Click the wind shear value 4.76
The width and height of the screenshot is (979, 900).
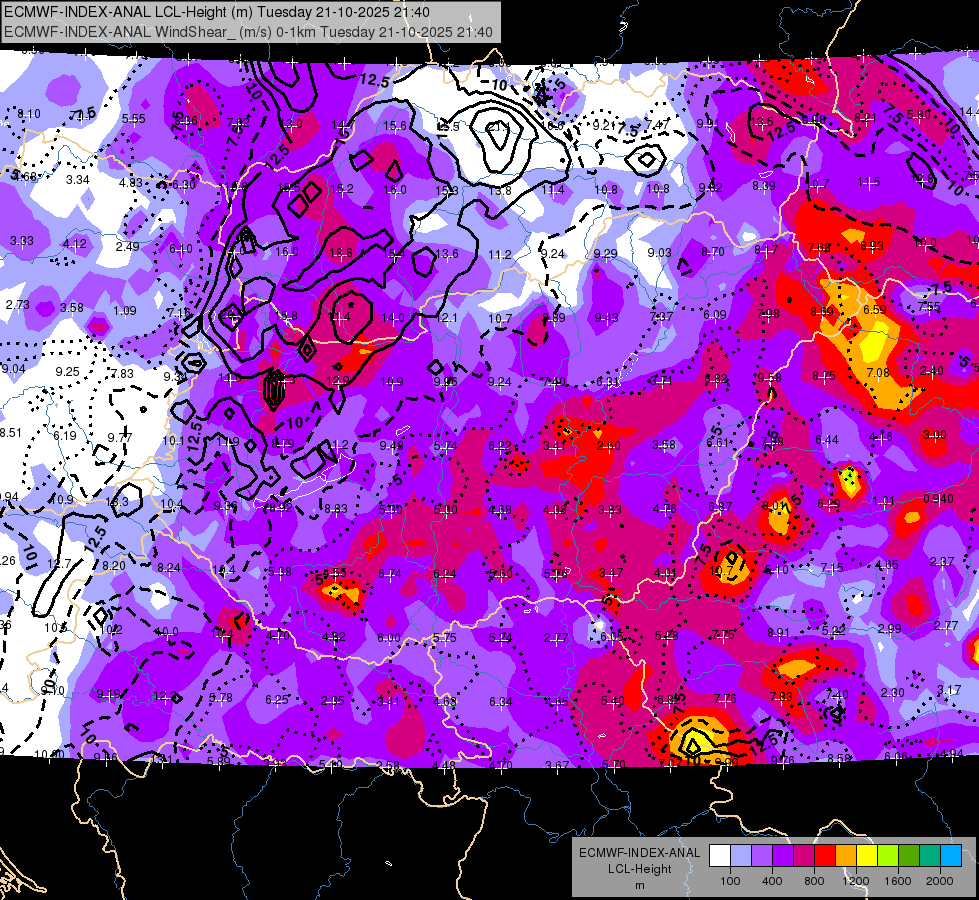(665, 508)
